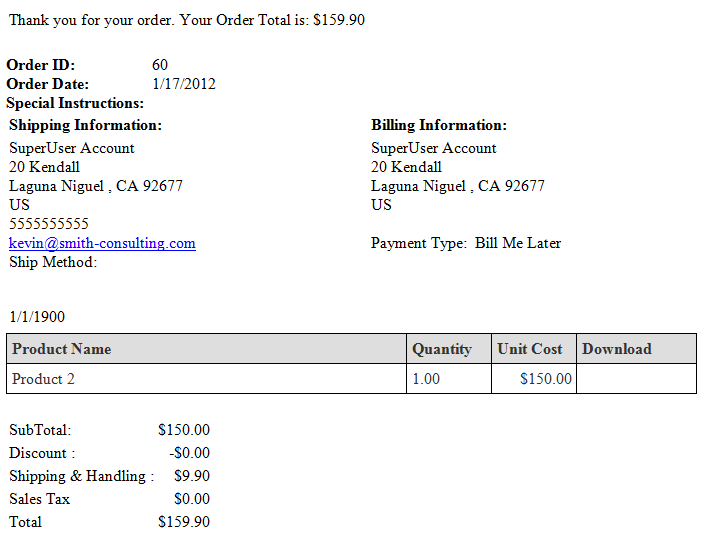
Task: Click the SubTotal amount $150.00
Action: [x=184, y=430]
